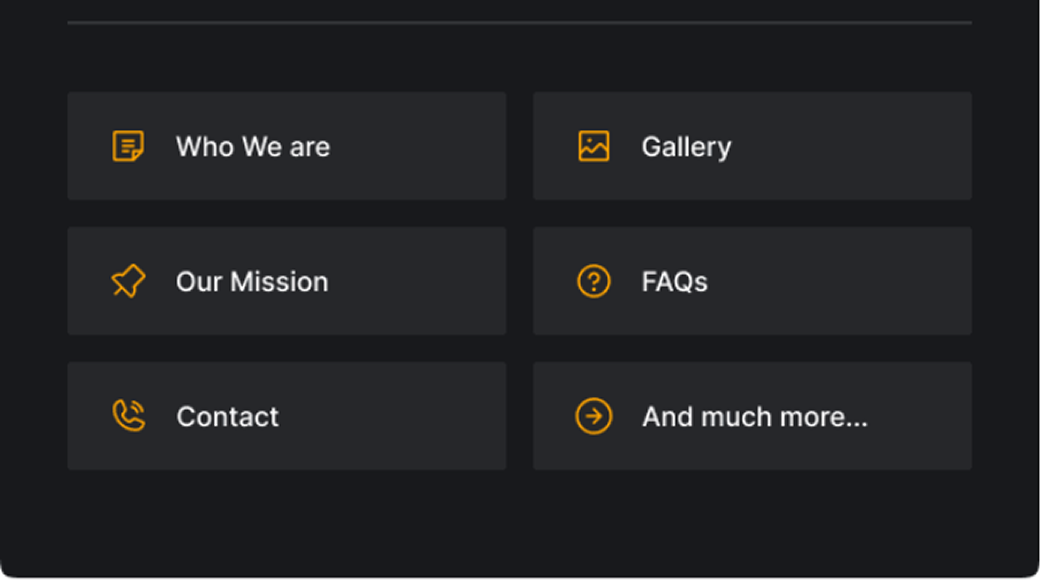Click the And much more... text
Viewport: 1041px width, 582px height.
coord(755,417)
